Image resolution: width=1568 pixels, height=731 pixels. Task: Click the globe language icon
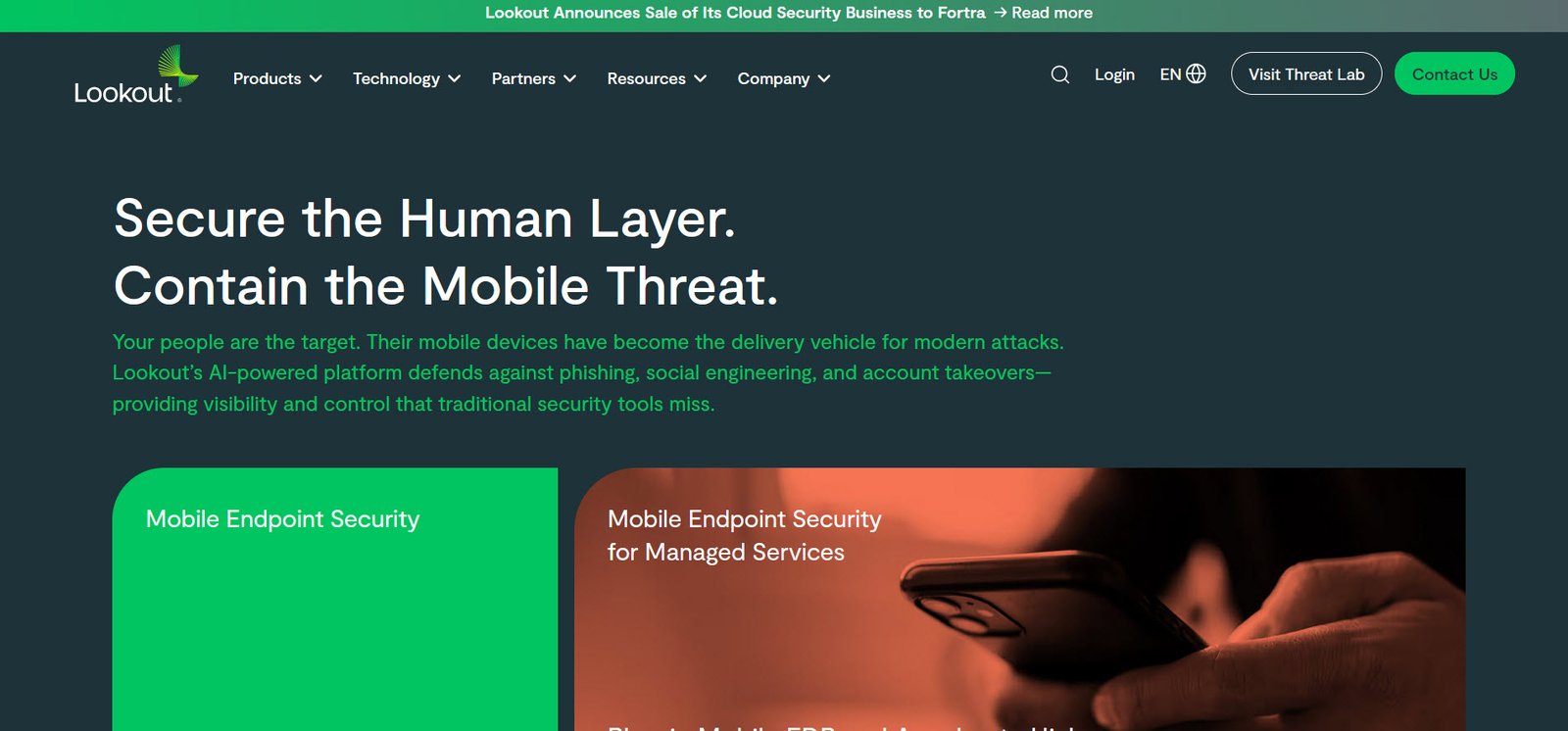click(x=1196, y=73)
